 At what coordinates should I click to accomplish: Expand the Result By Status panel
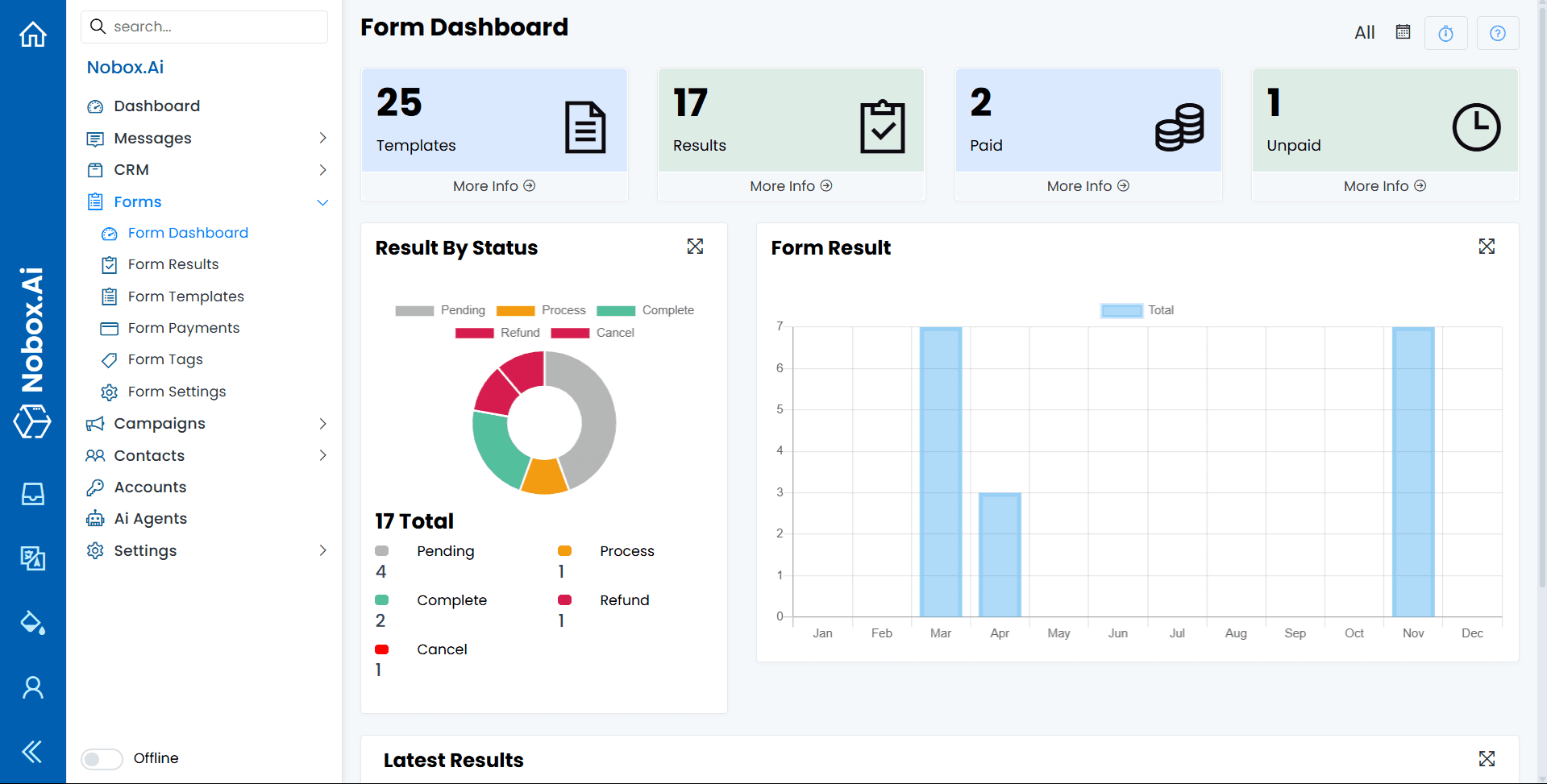pos(695,247)
